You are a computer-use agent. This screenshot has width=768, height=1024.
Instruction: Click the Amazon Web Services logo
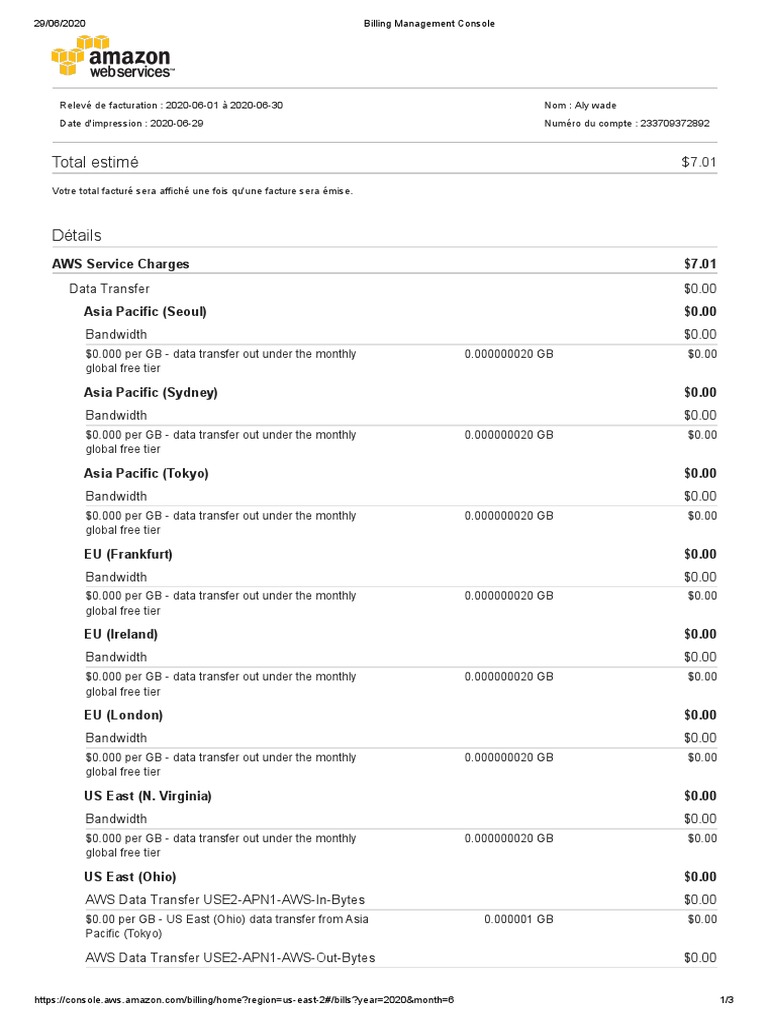pos(112,57)
